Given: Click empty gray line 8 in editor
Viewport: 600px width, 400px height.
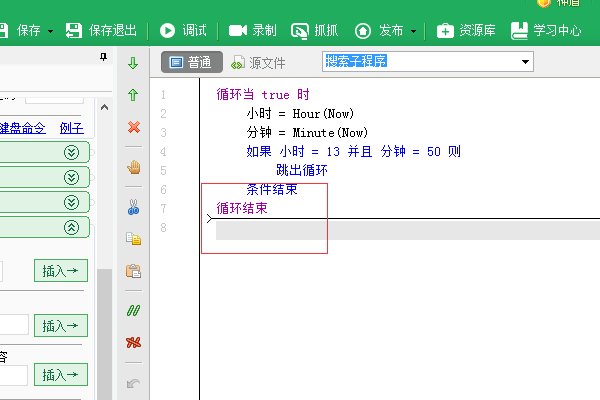Looking at the screenshot, I should pos(408,231).
